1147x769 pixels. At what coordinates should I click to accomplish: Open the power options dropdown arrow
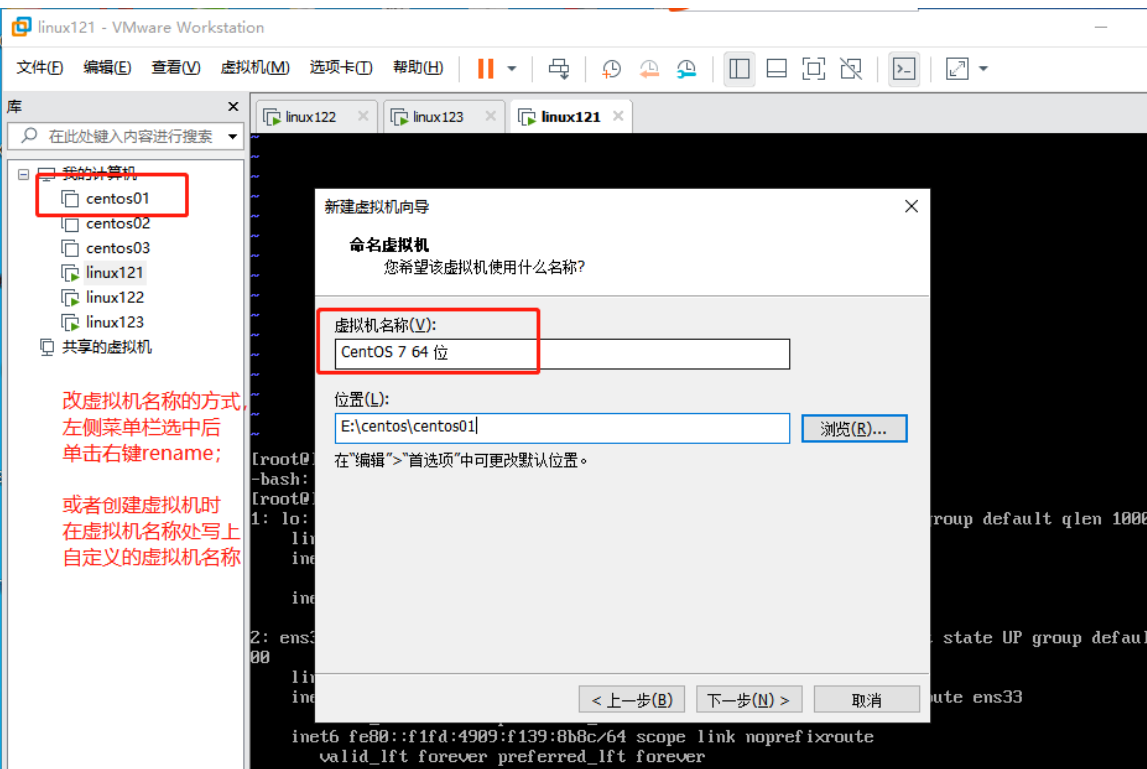pos(512,69)
